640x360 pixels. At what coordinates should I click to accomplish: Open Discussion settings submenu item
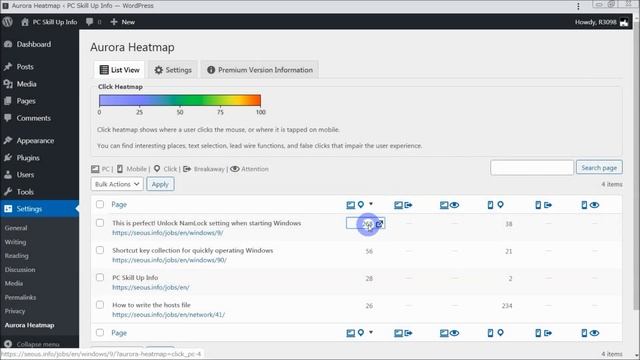point(20,270)
